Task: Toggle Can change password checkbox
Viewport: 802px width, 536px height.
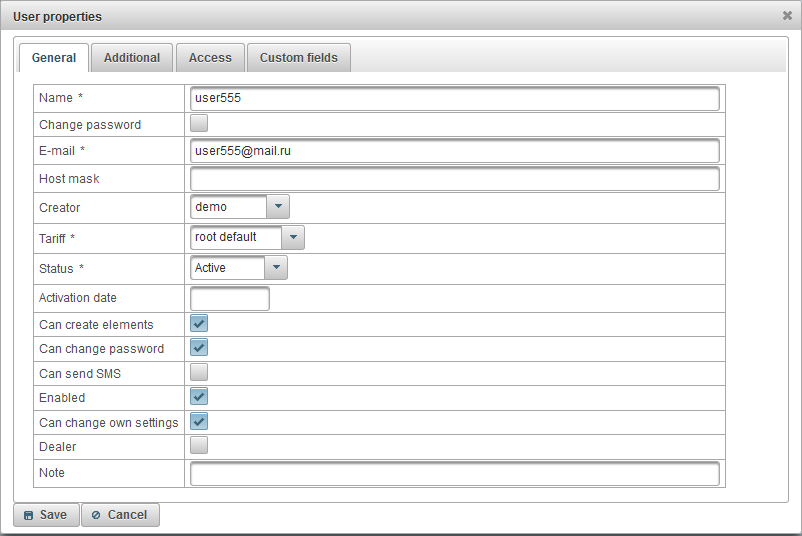Action: [199, 348]
